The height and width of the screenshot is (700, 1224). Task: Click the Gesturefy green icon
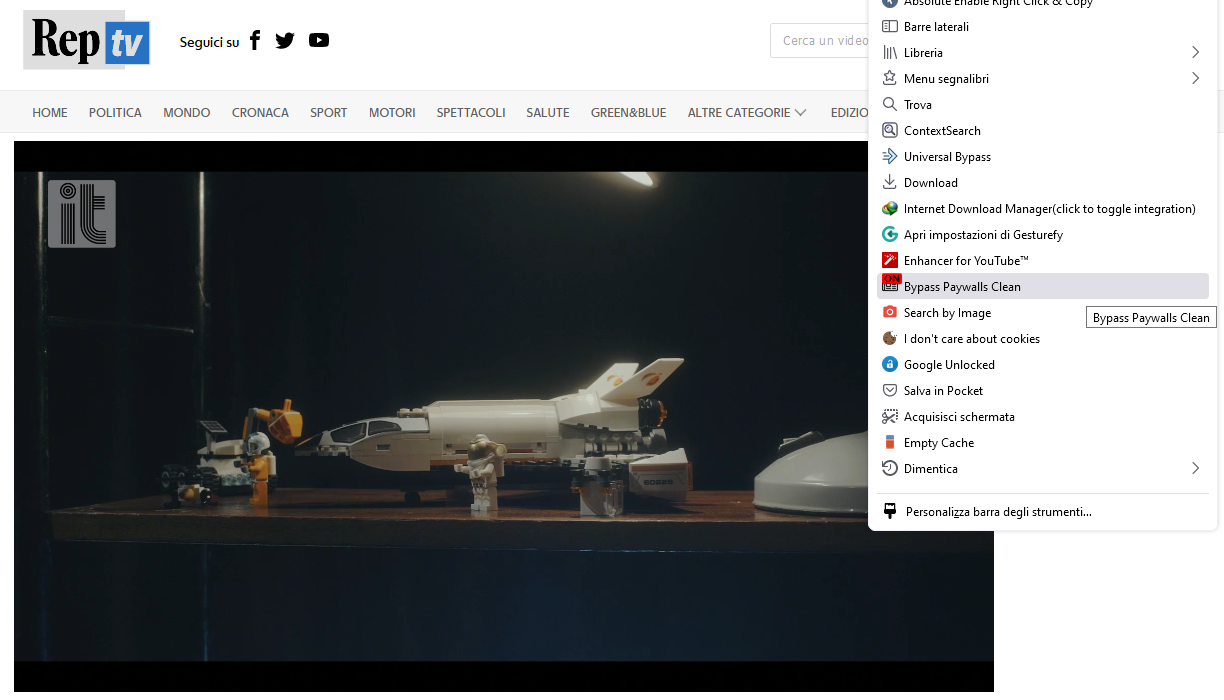890,235
